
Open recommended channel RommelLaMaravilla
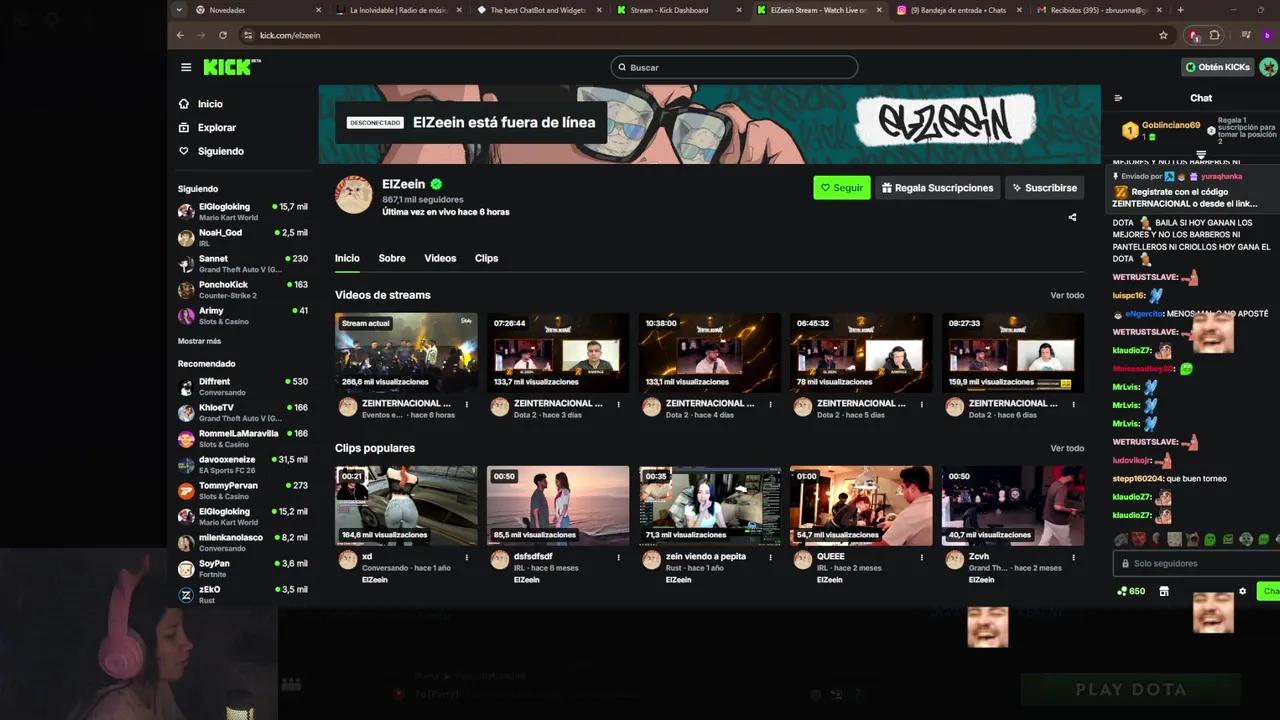pos(243,439)
